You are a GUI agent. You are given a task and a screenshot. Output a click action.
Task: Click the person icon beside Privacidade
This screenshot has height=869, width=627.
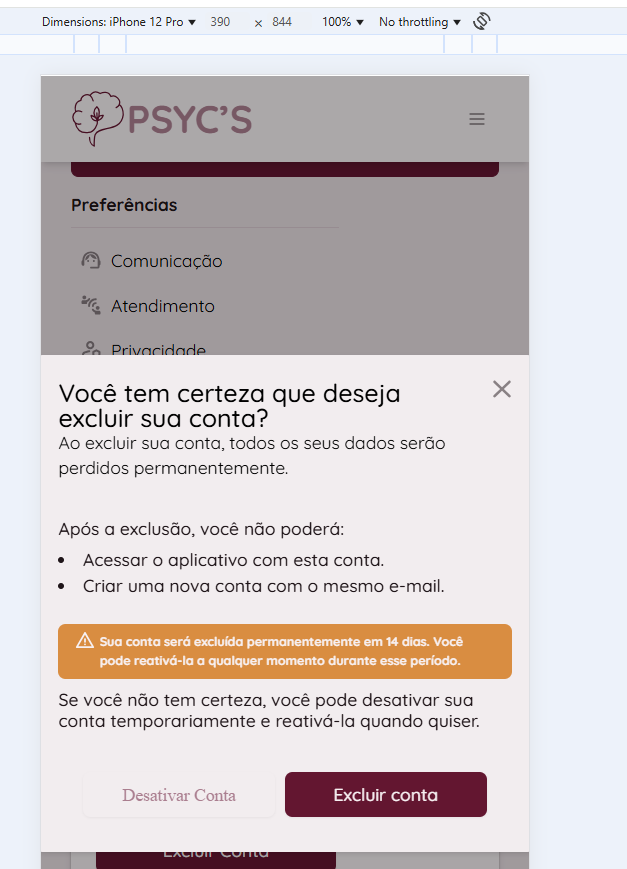(91, 349)
